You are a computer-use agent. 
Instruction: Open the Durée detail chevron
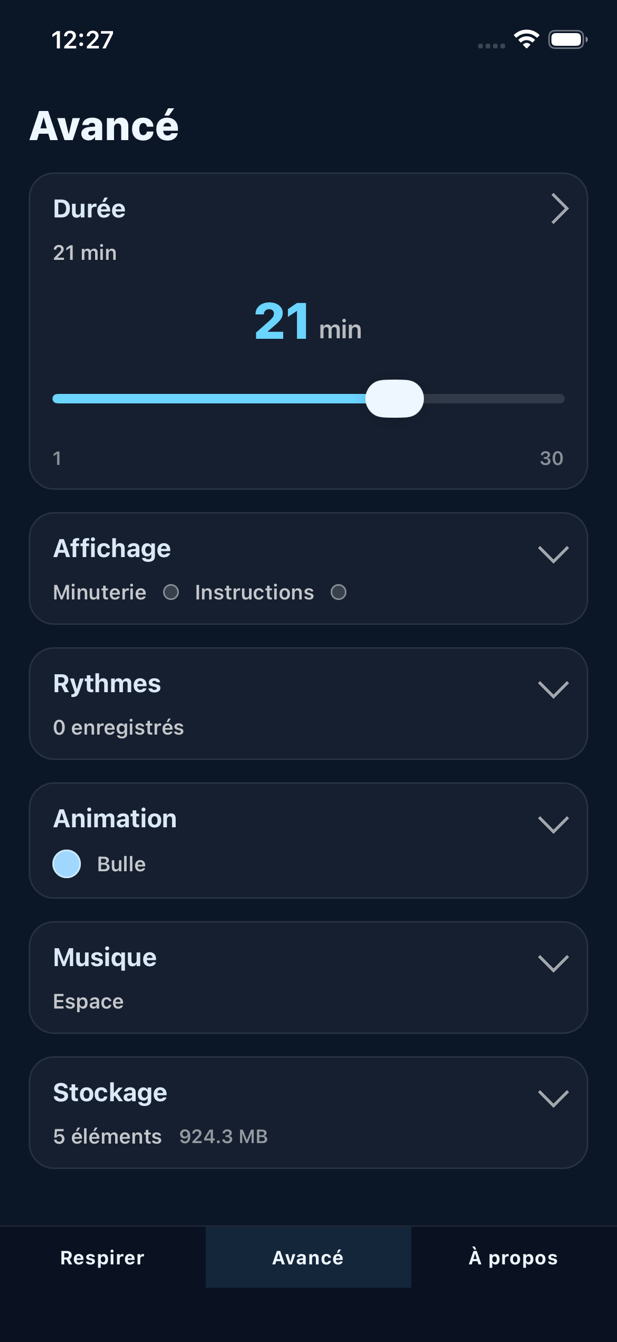[559, 209]
